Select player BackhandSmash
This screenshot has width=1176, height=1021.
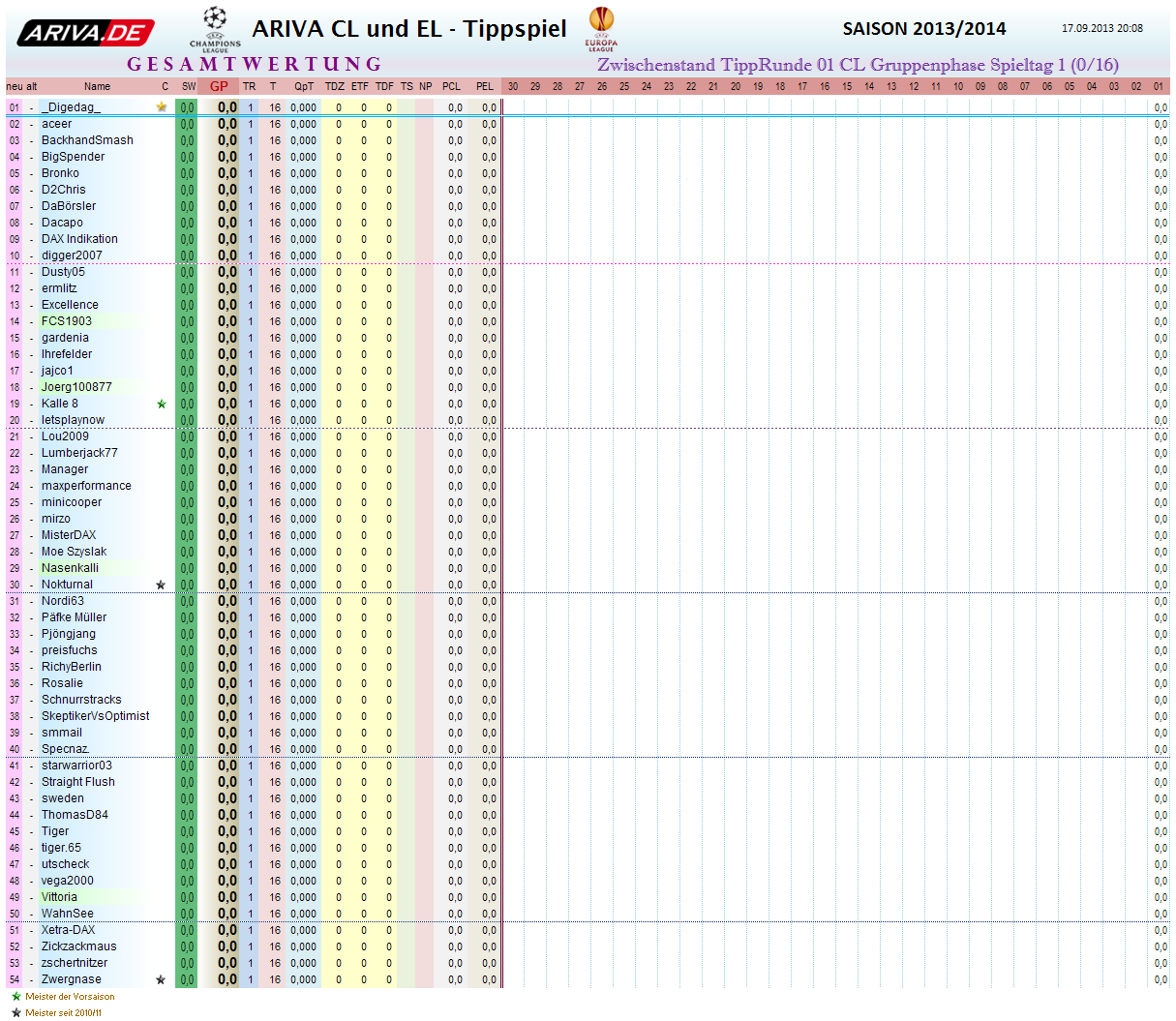[x=87, y=140]
